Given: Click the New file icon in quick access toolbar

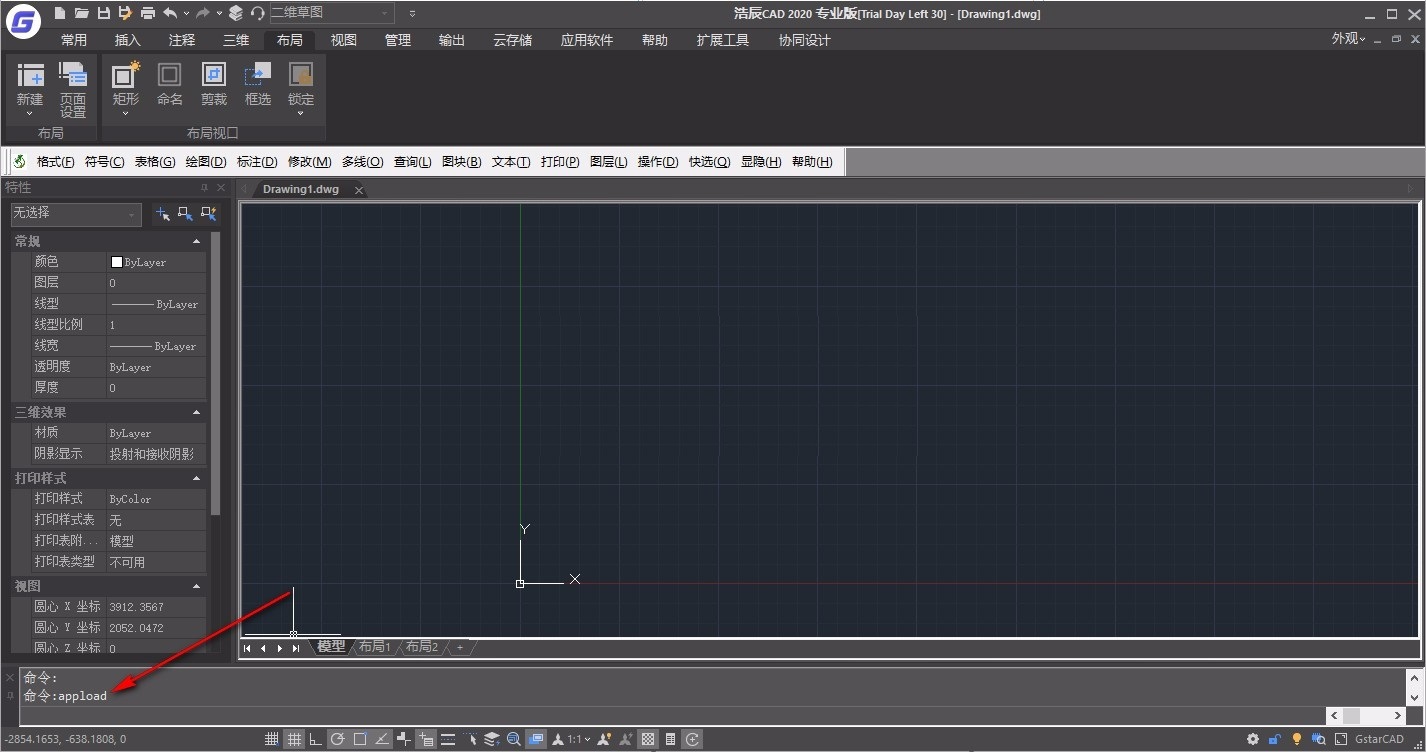Looking at the screenshot, I should pos(60,13).
